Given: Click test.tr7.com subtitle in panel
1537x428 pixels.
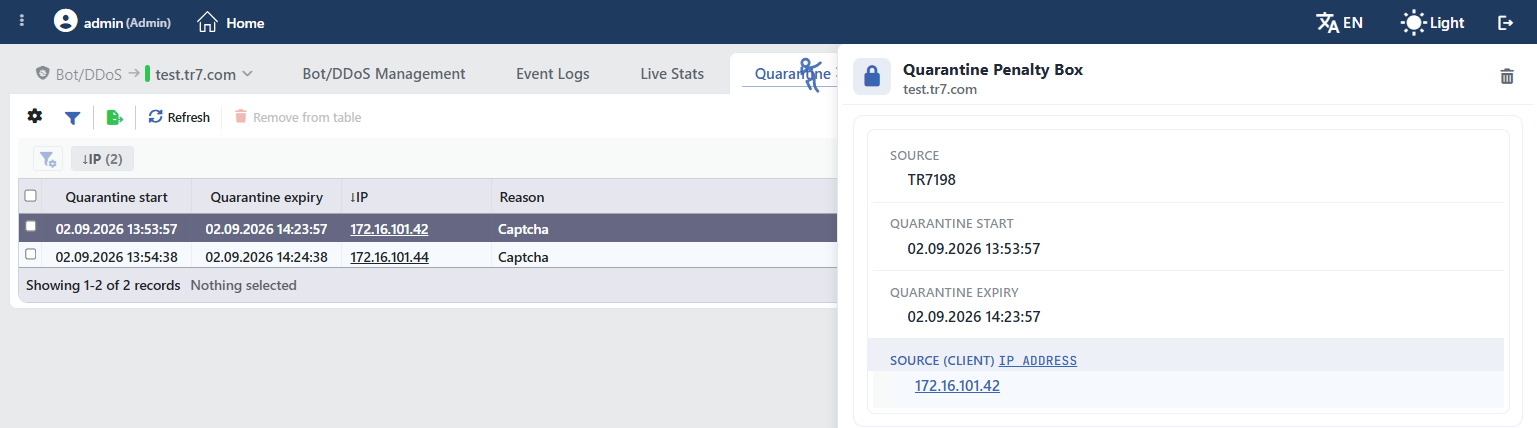Looking at the screenshot, I should point(940,89).
